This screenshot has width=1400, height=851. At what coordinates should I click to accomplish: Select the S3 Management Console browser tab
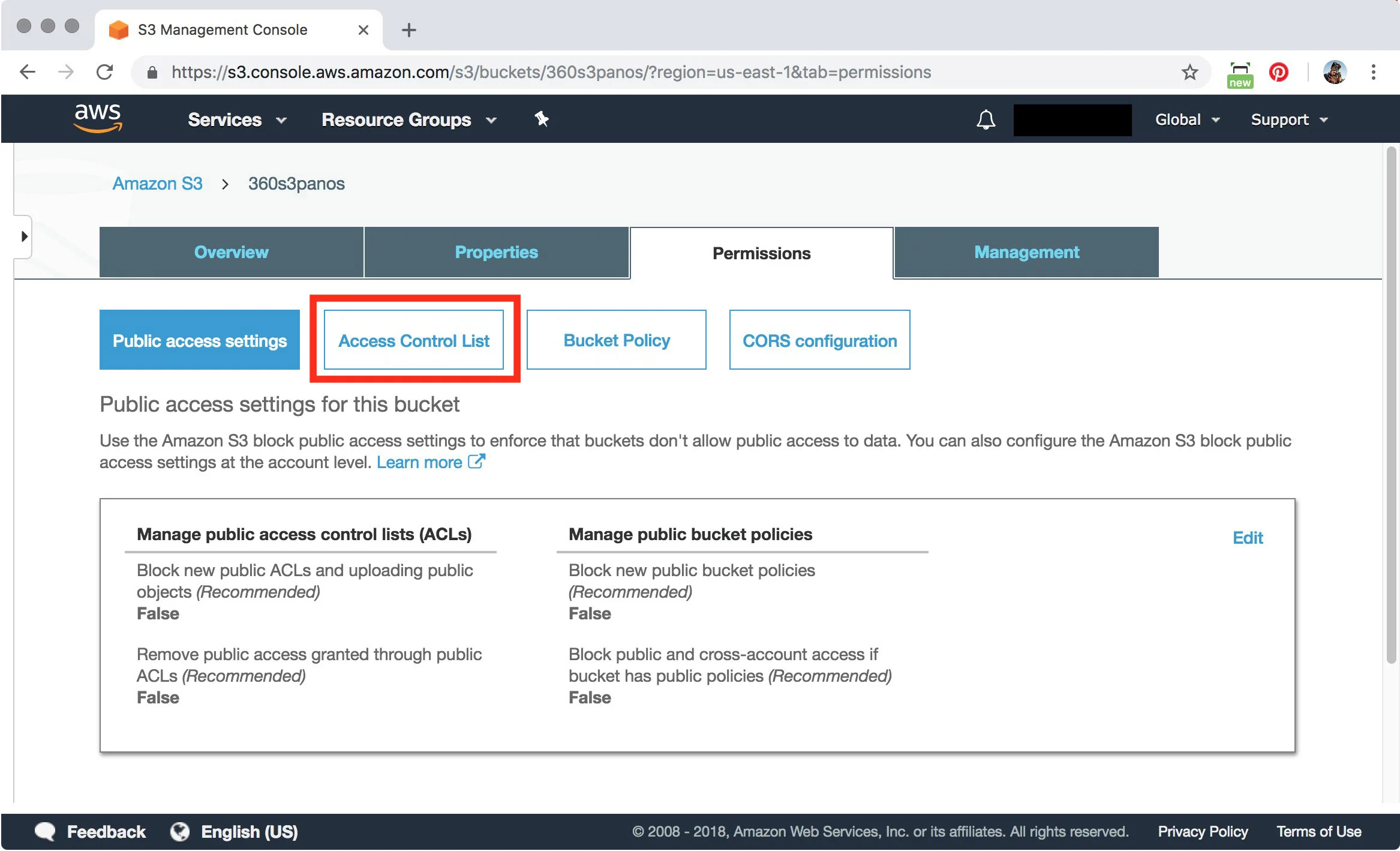point(238,30)
